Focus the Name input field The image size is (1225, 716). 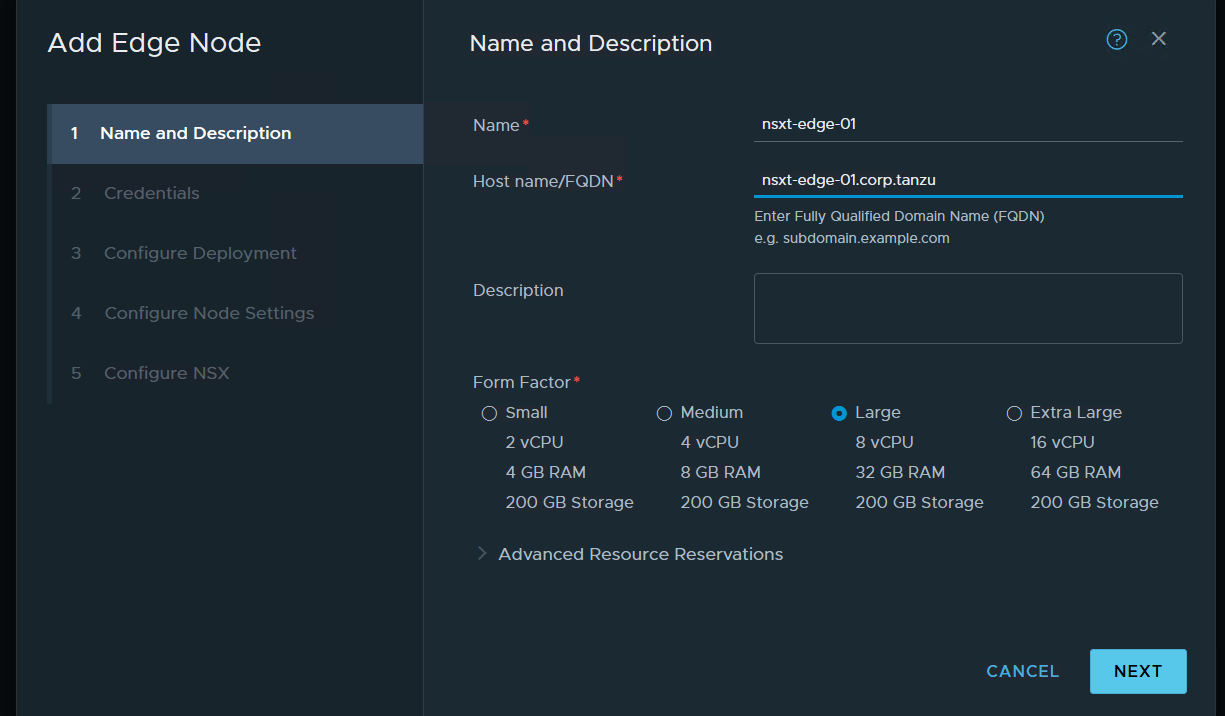967,125
